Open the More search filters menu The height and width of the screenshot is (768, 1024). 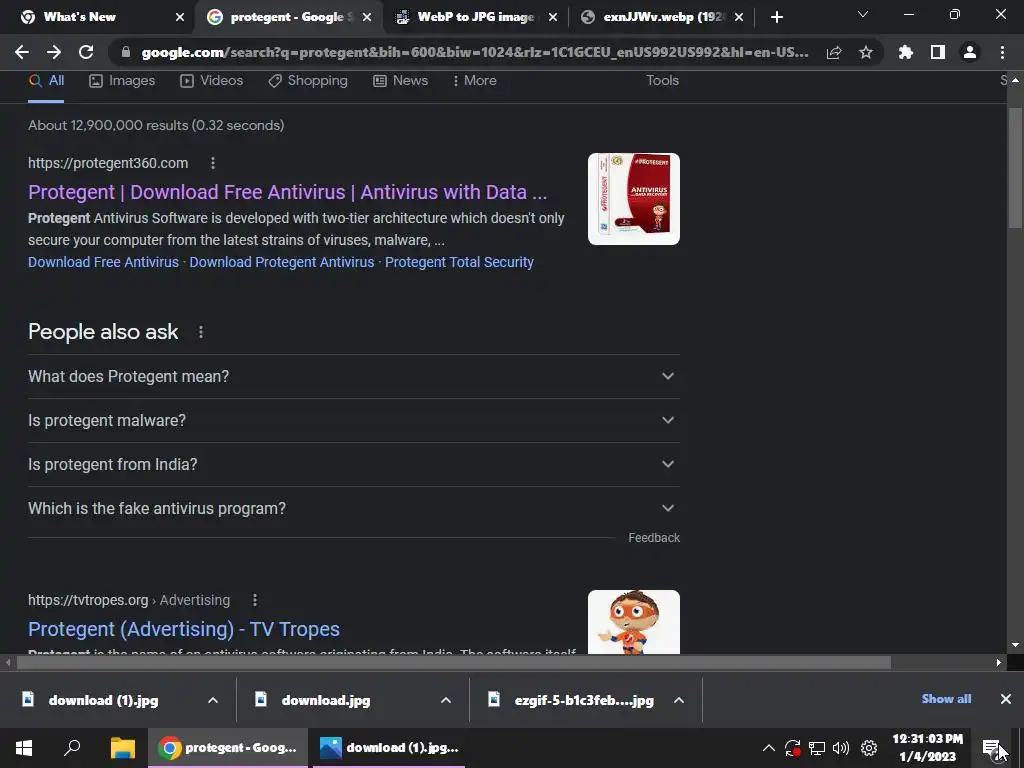(474, 81)
